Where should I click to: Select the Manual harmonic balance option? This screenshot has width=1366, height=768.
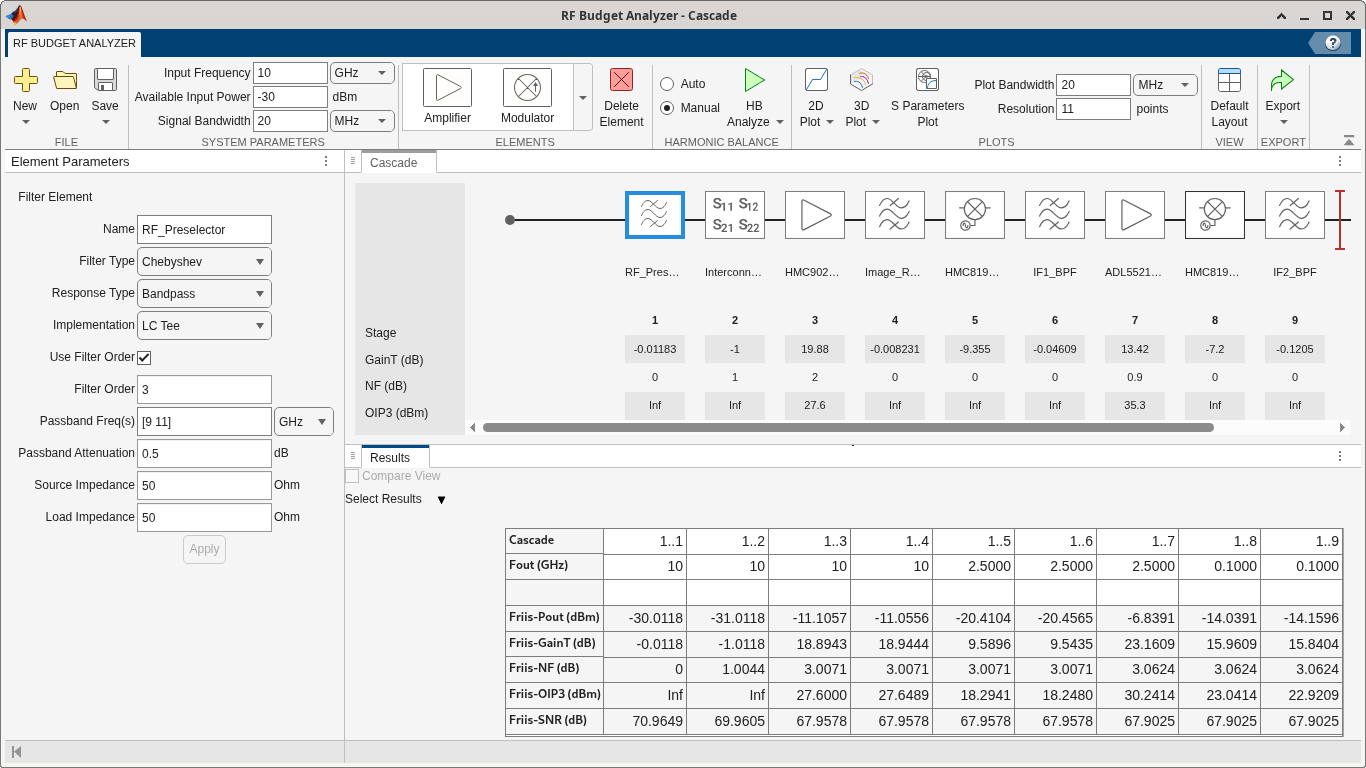pyautogui.click(x=667, y=108)
